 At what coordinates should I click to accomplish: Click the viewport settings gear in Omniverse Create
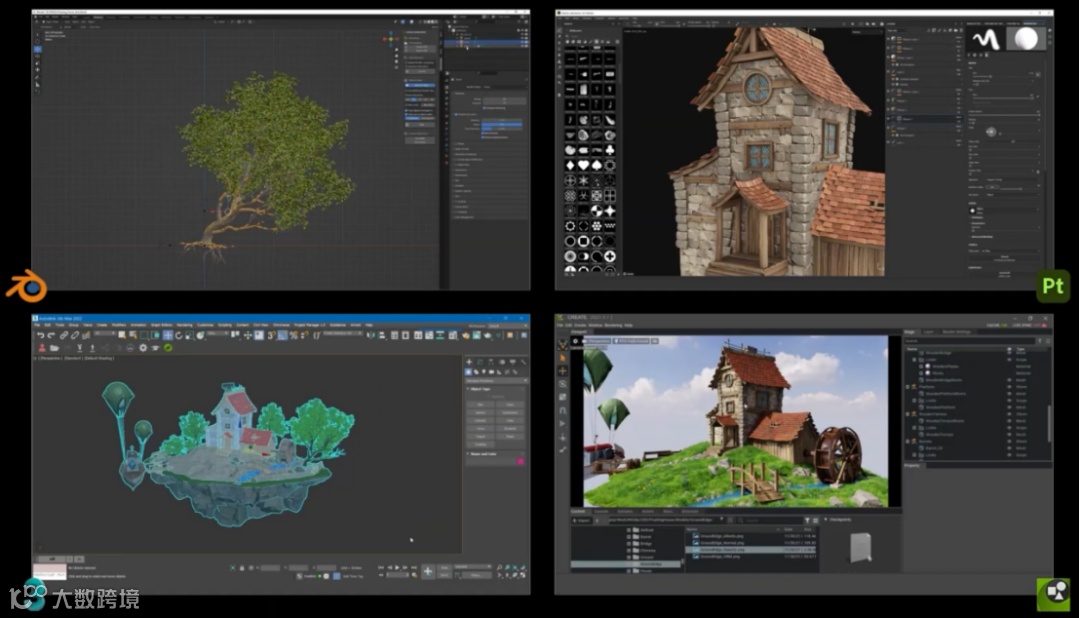pyautogui.click(x=575, y=341)
